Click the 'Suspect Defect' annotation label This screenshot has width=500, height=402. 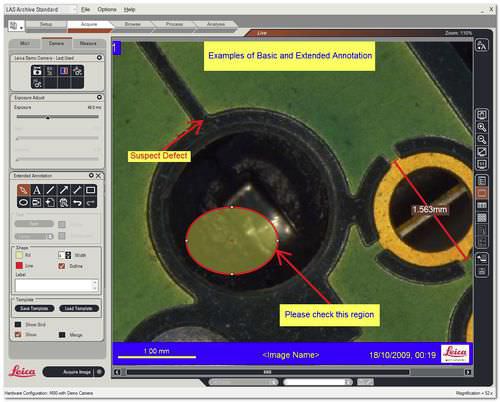pos(159,156)
